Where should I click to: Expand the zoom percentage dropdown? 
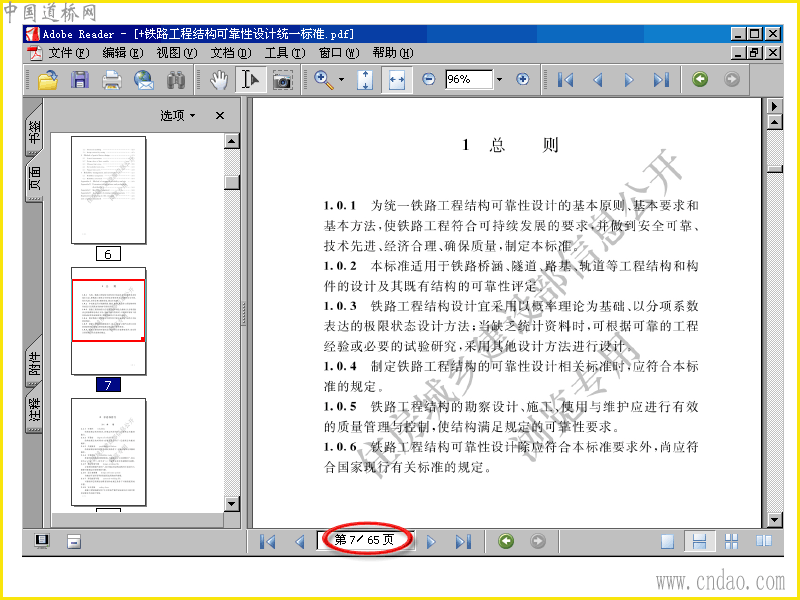tap(499, 79)
